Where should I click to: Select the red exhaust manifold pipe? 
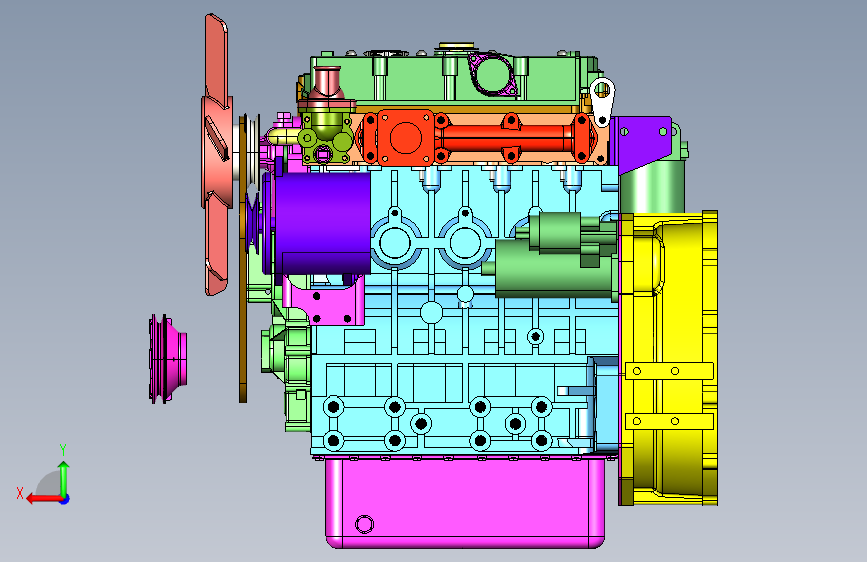pyautogui.click(x=508, y=139)
